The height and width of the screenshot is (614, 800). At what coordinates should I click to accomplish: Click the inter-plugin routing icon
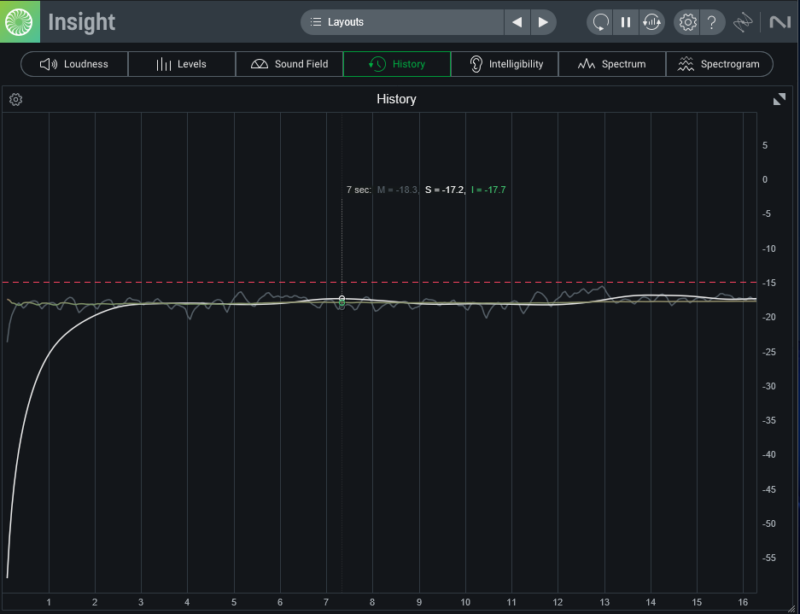point(743,22)
